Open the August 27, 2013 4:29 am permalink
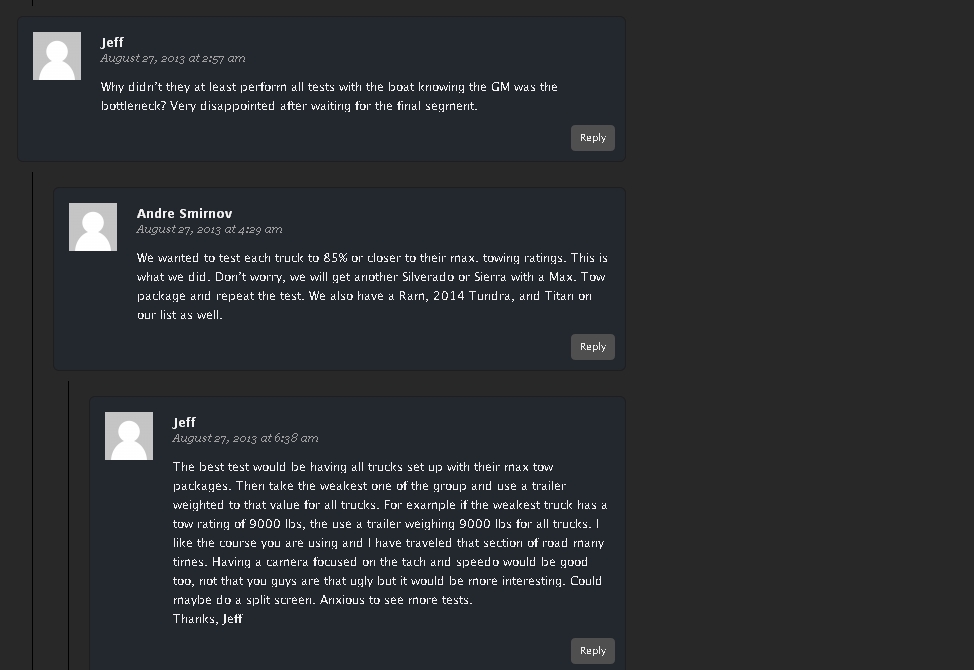 click(209, 229)
